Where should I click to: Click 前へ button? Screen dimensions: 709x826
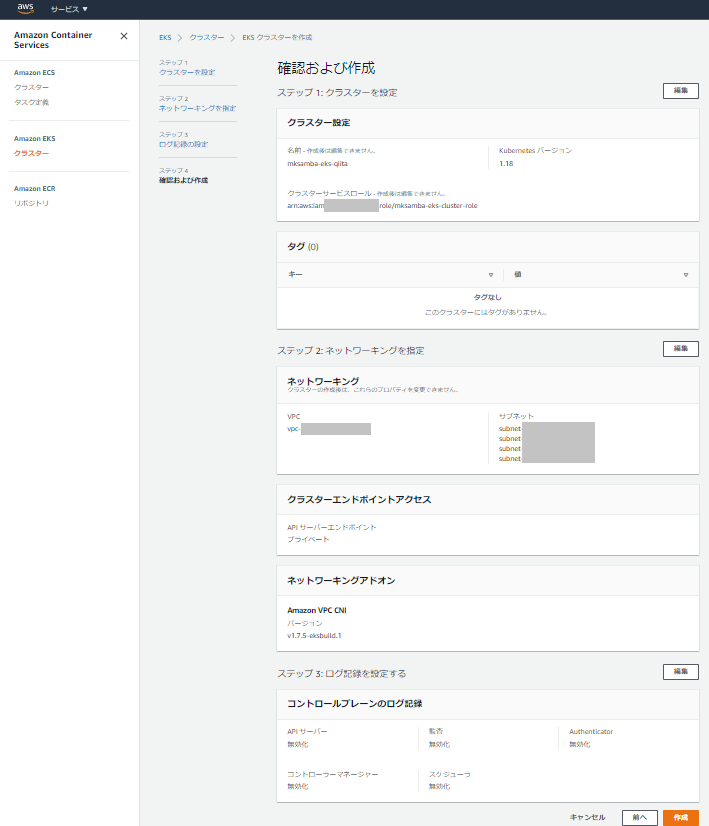coord(639,818)
